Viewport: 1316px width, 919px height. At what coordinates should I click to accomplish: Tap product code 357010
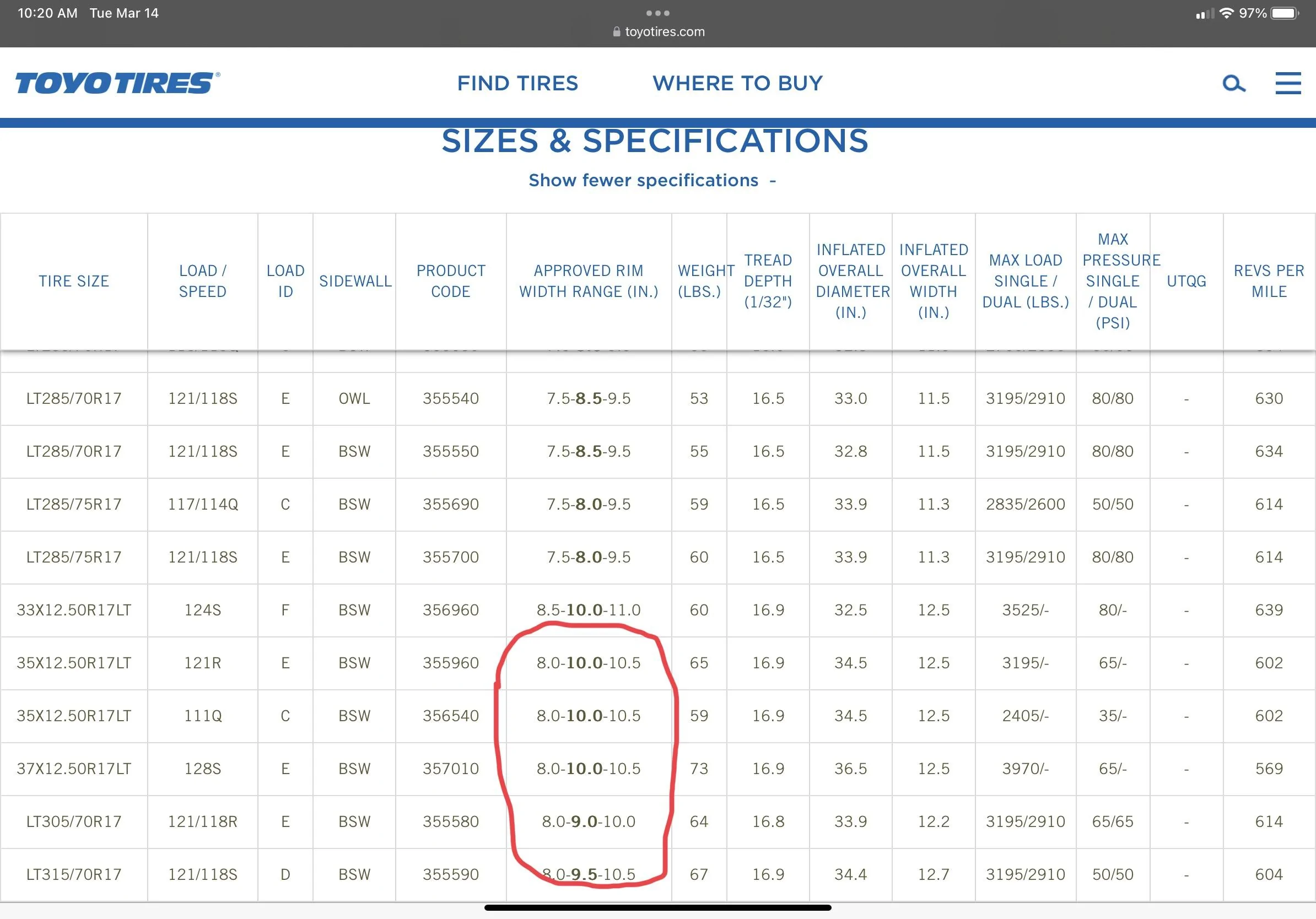pos(450,769)
